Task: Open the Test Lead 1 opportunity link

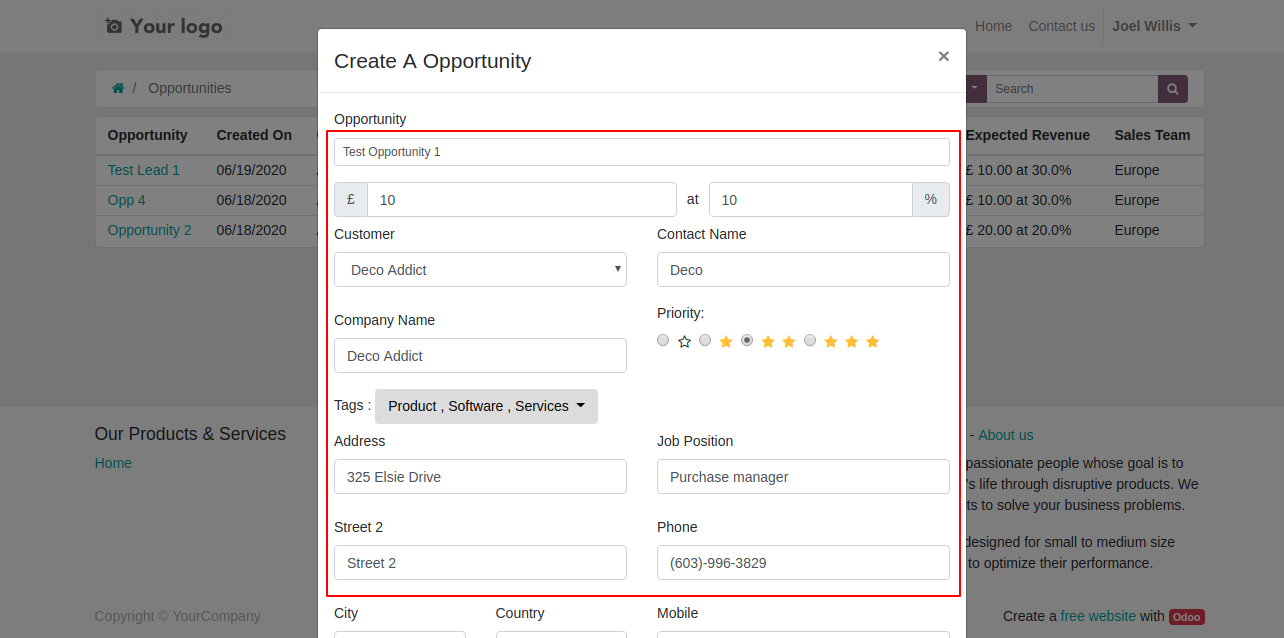Action: coord(144,170)
